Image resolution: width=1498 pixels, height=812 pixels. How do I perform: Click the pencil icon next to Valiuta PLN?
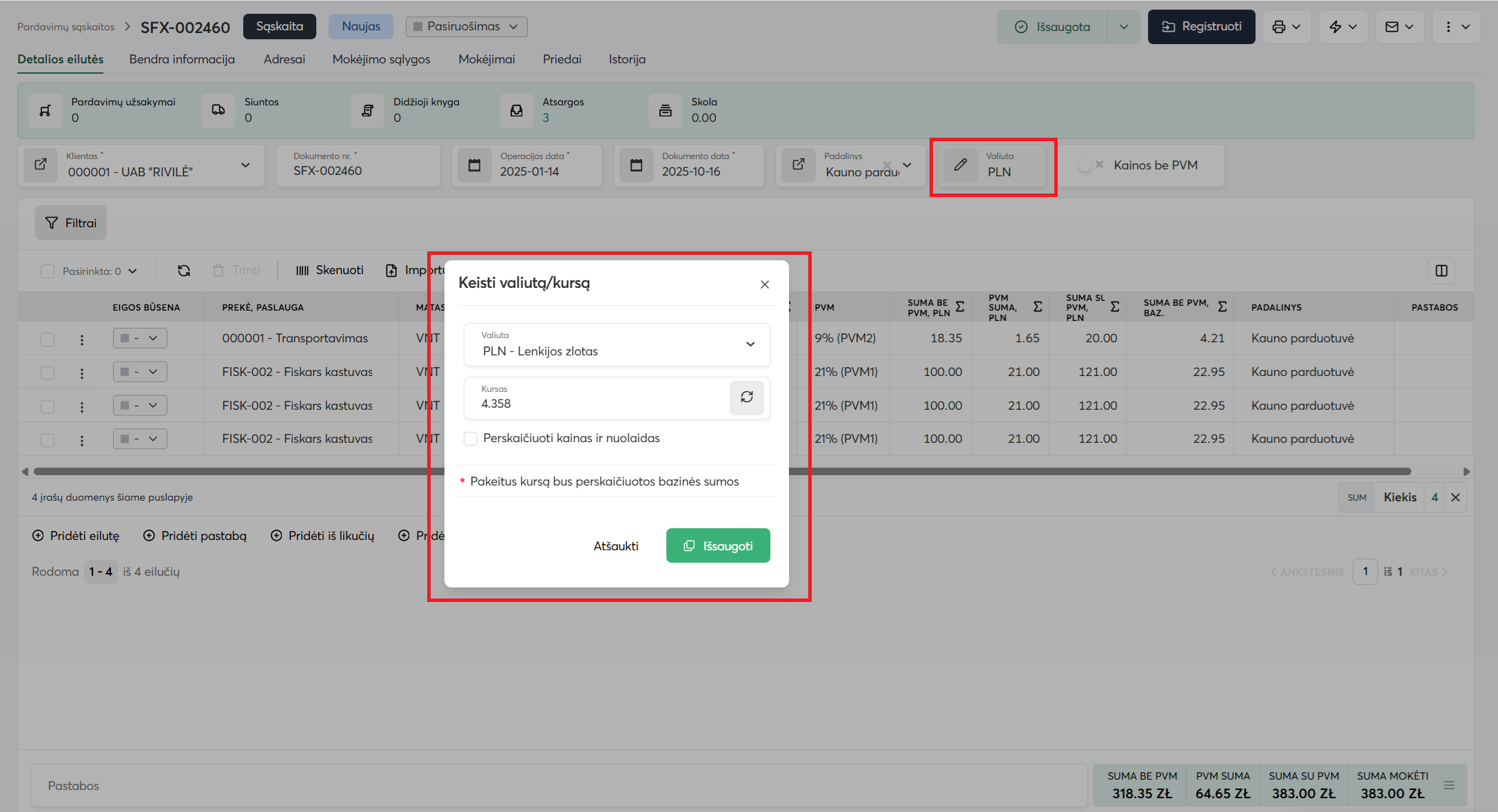[x=960, y=165]
